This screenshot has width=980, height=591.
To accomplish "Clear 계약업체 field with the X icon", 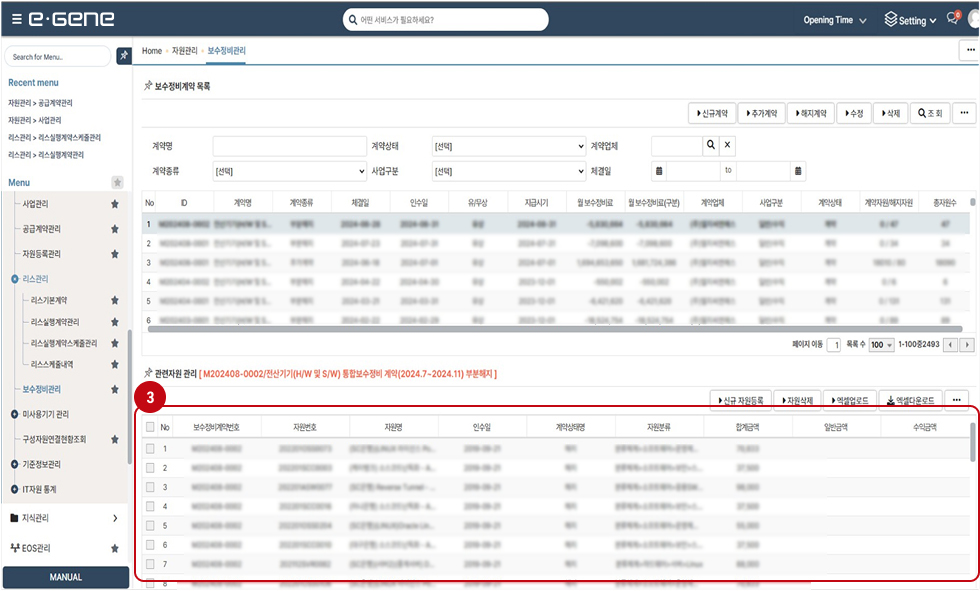I will 728,146.
